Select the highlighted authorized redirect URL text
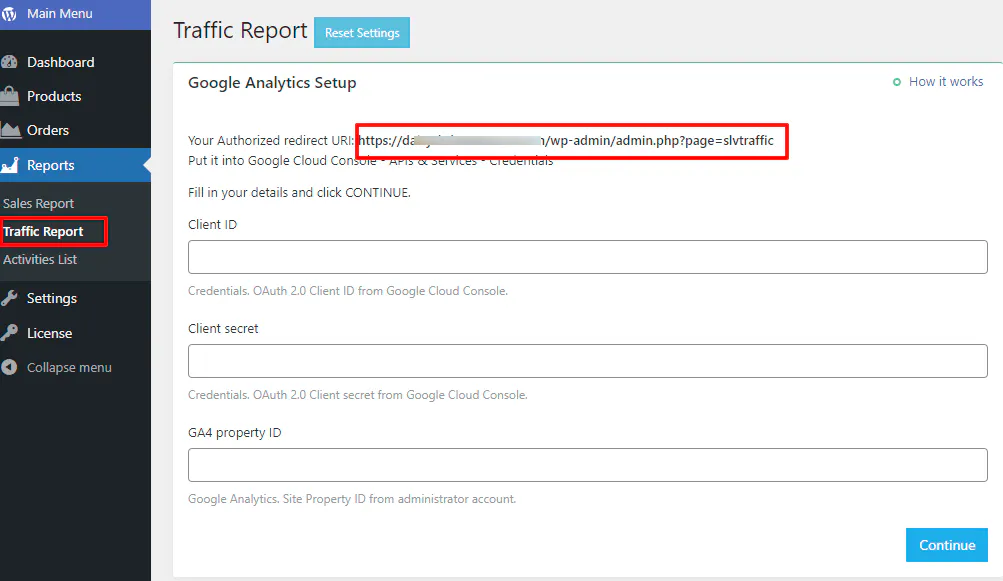1003x581 pixels. click(570, 141)
